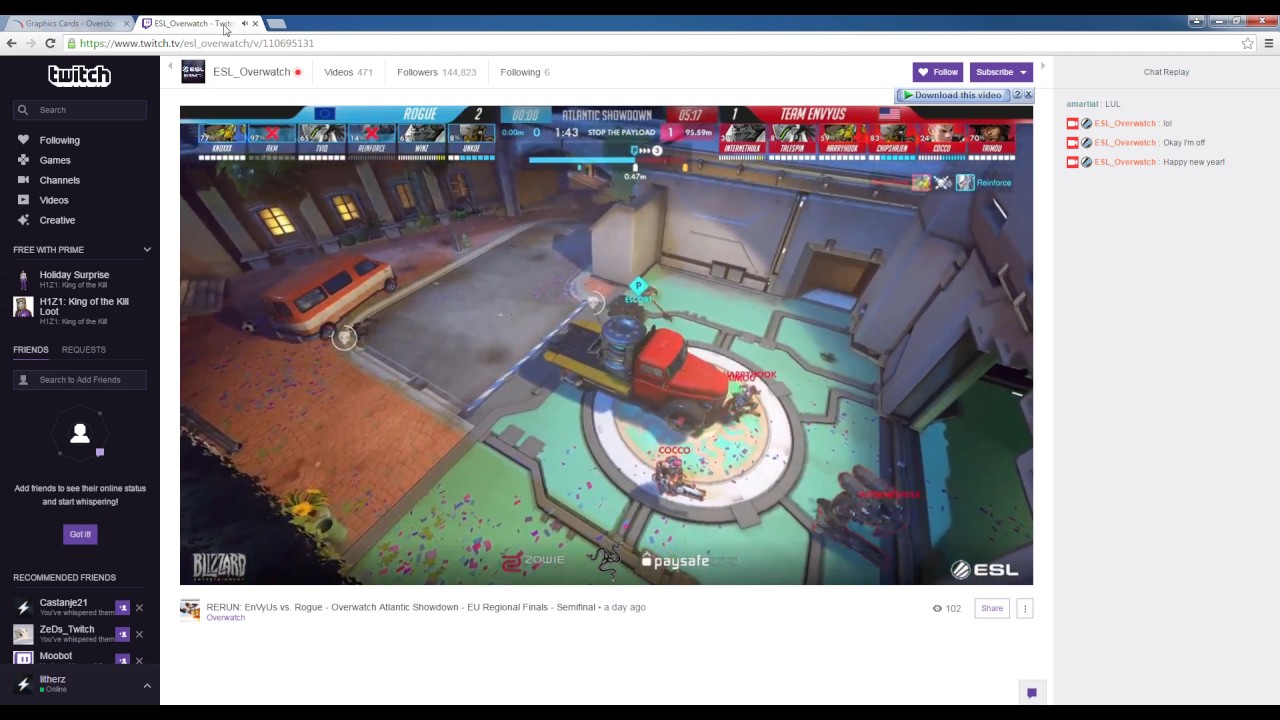Click the 'Happy new year!' chat message
Screen dimensions: 1280x720
[1194, 162]
